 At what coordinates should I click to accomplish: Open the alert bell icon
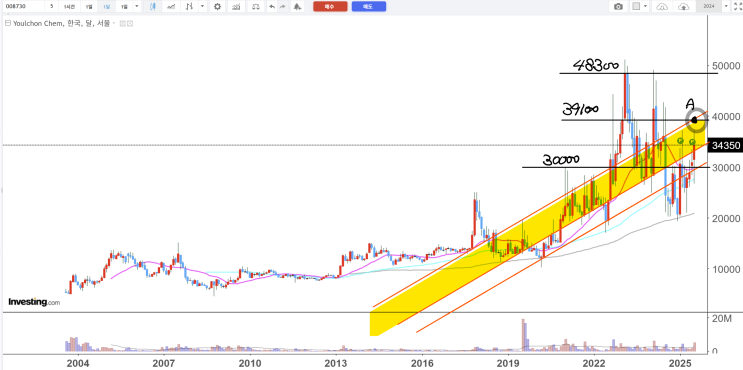point(297,7)
